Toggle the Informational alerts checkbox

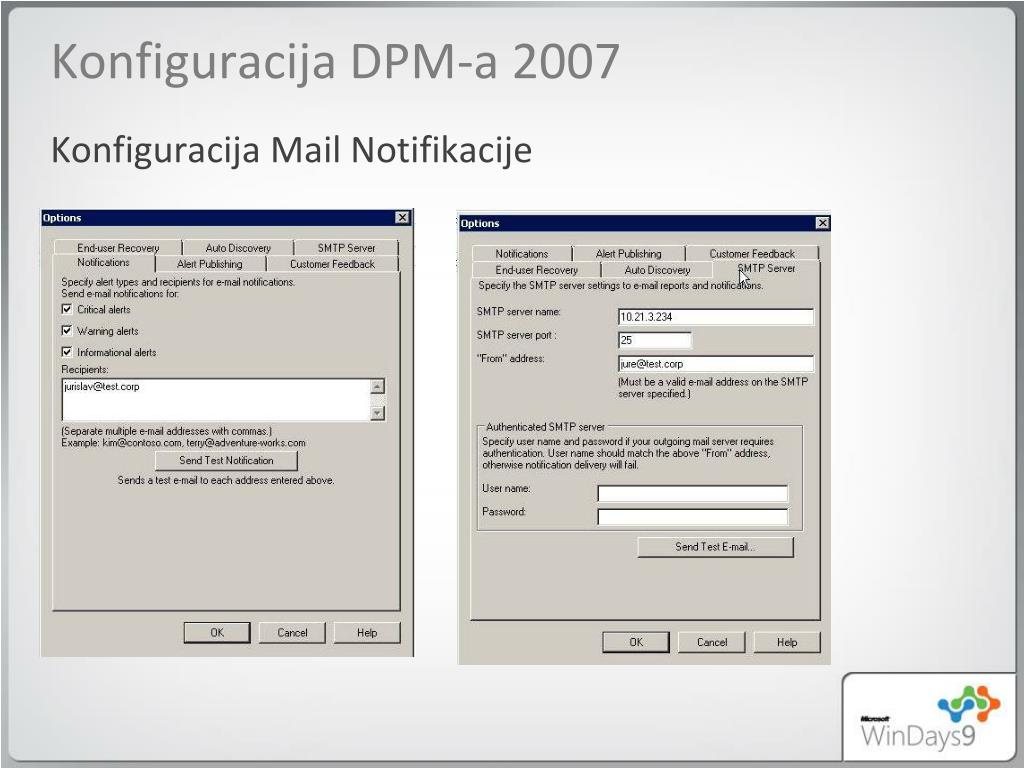67,352
